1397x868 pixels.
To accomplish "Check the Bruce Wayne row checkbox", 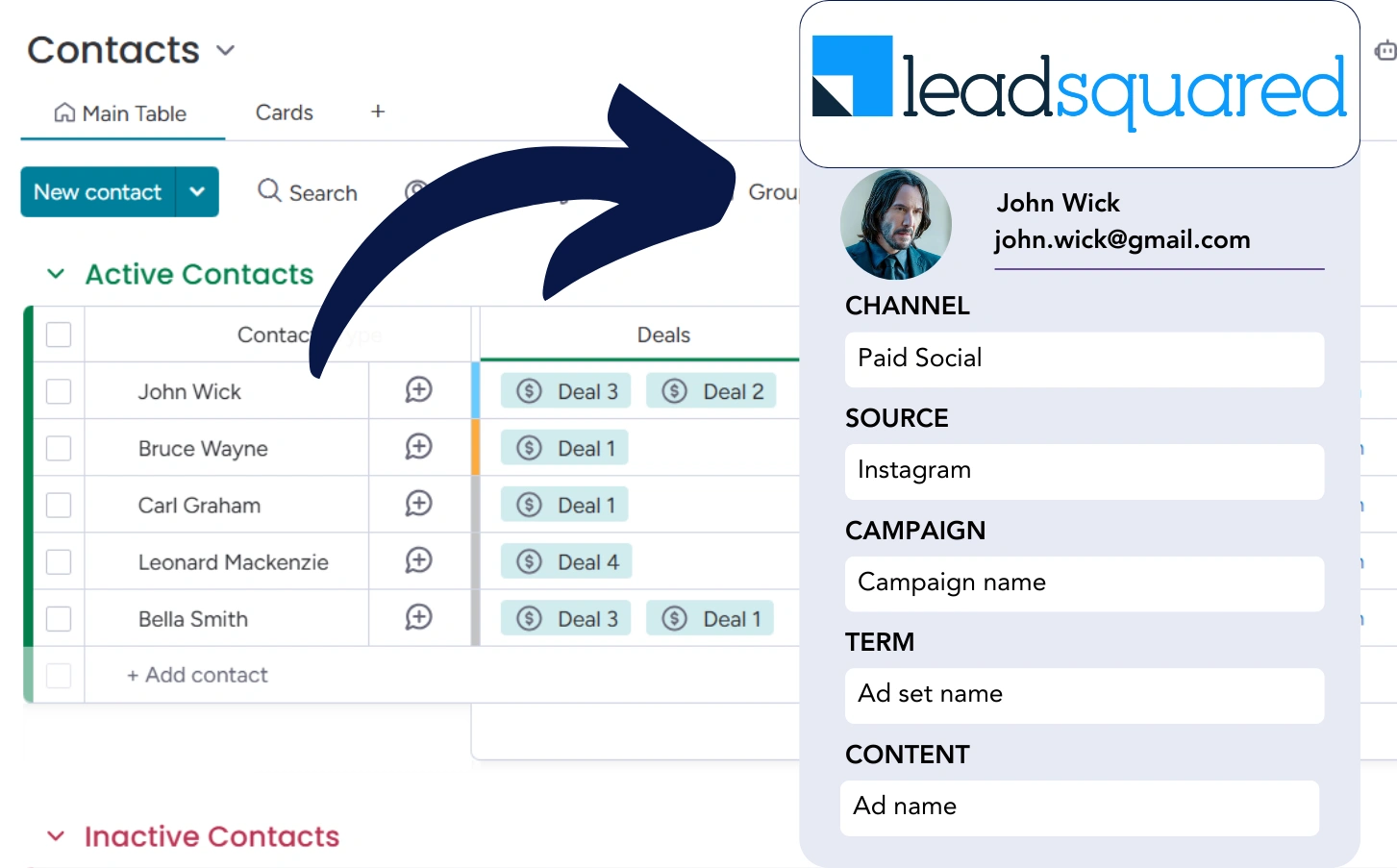I will point(59,448).
